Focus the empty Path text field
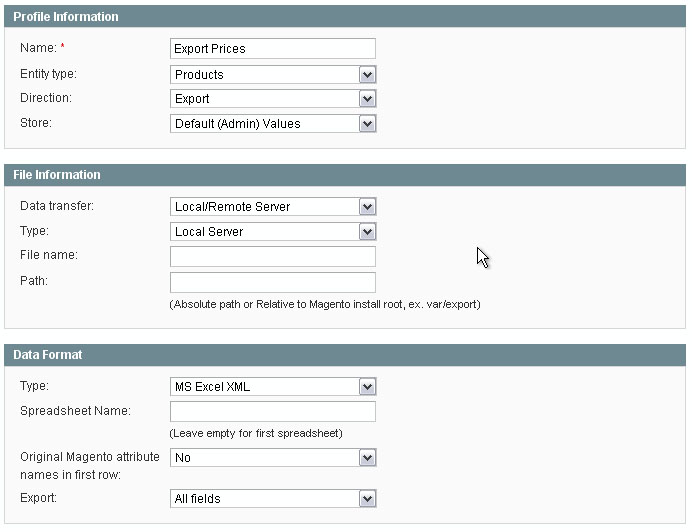The height and width of the screenshot is (532, 692). click(x=273, y=282)
